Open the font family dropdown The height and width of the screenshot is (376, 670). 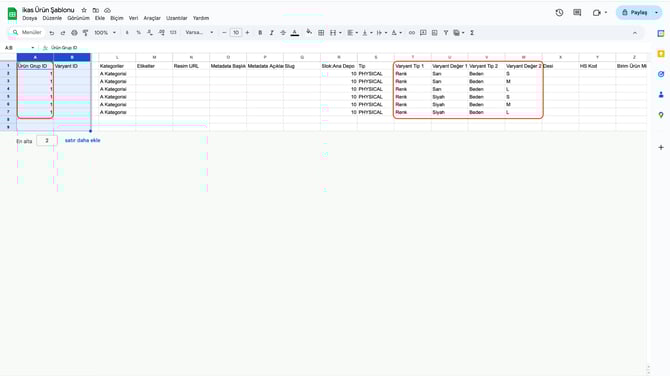(199, 33)
